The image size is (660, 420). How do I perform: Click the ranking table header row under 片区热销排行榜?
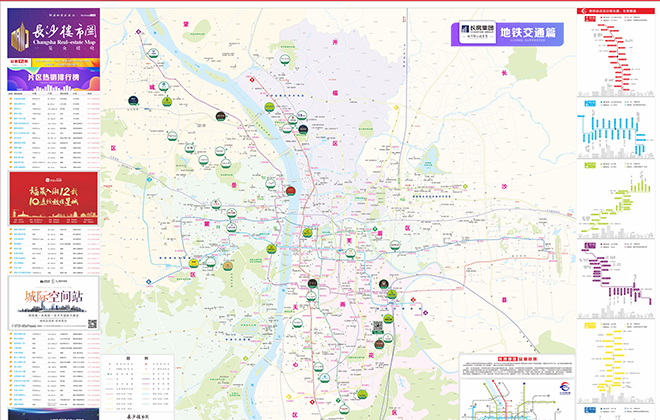tap(53, 93)
